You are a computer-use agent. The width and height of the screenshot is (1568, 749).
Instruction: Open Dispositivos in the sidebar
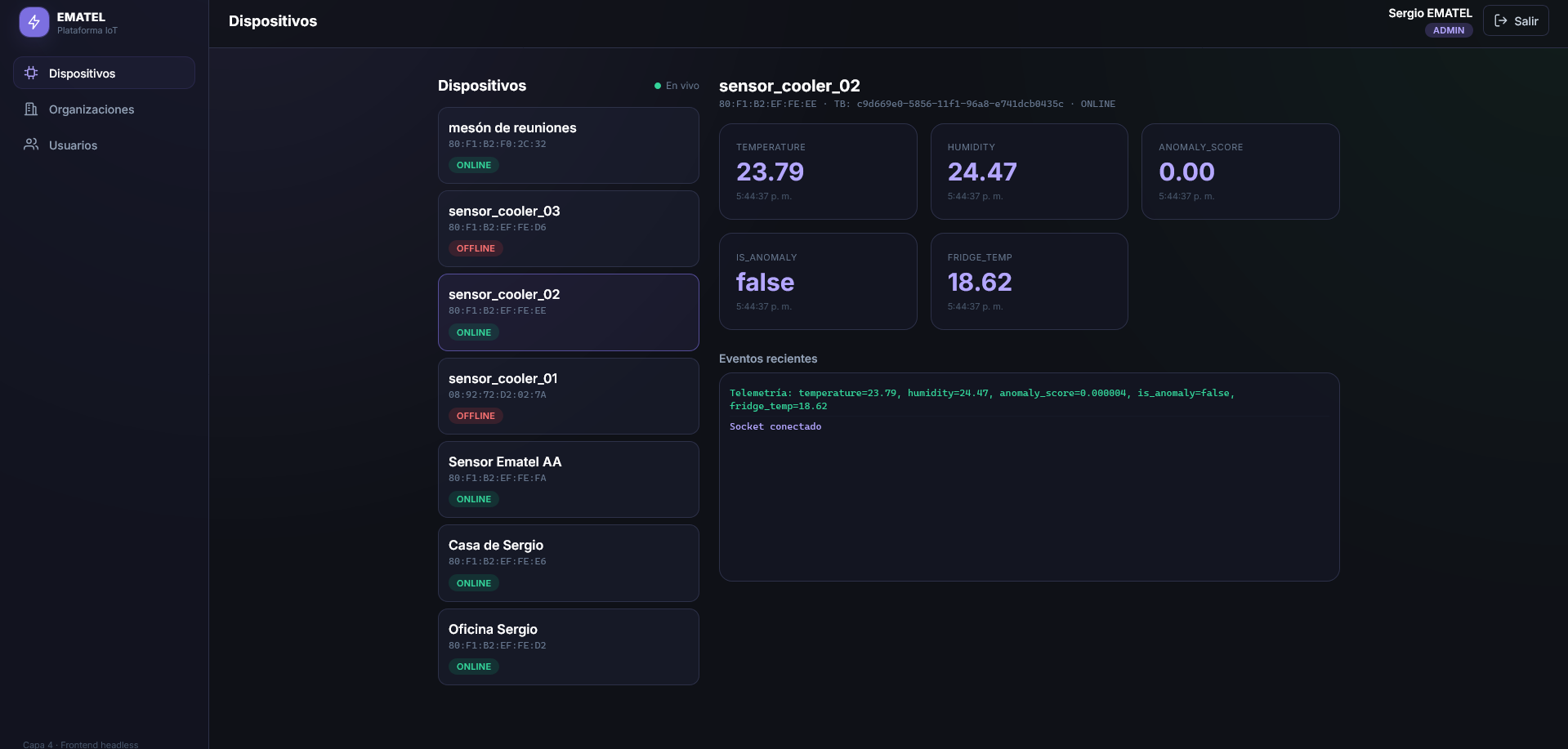coord(104,73)
